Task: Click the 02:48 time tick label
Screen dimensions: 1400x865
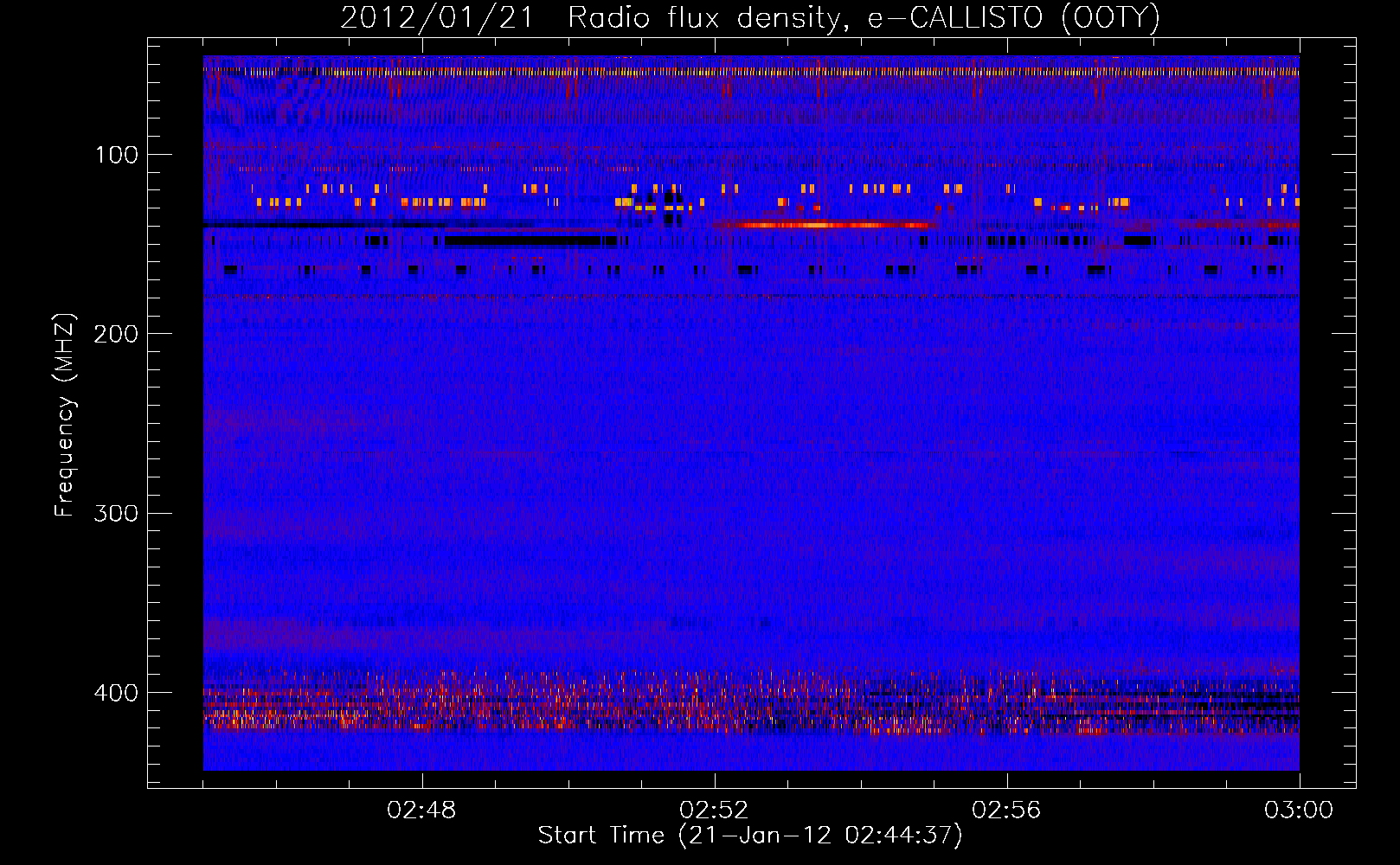Action: pyautogui.click(x=422, y=811)
